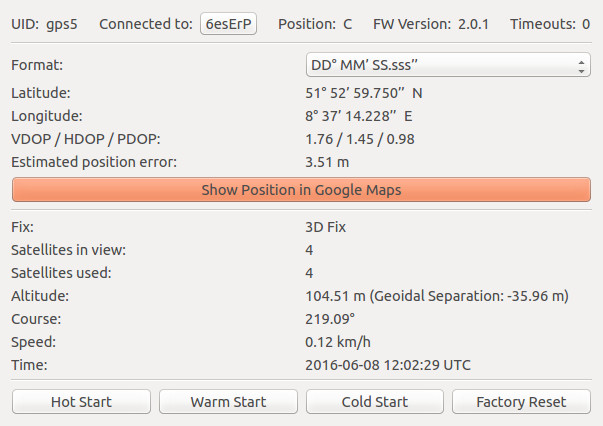This screenshot has height=426, width=603.
Task: Click the time value 2016-06-08 12:02:29 UTC
Action: pyautogui.click(x=388, y=365)
